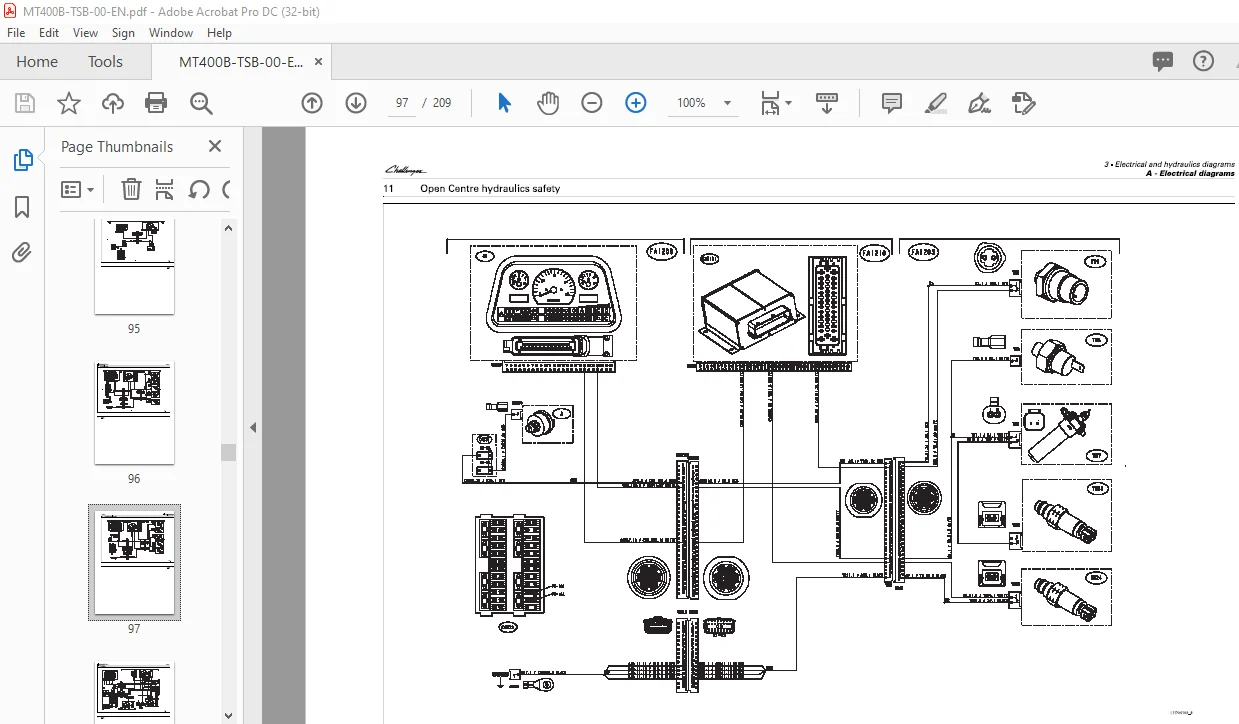Open the Help menu
This screenshot has height=724, width=1239.
pyautogui.click(x=219, y=33)
